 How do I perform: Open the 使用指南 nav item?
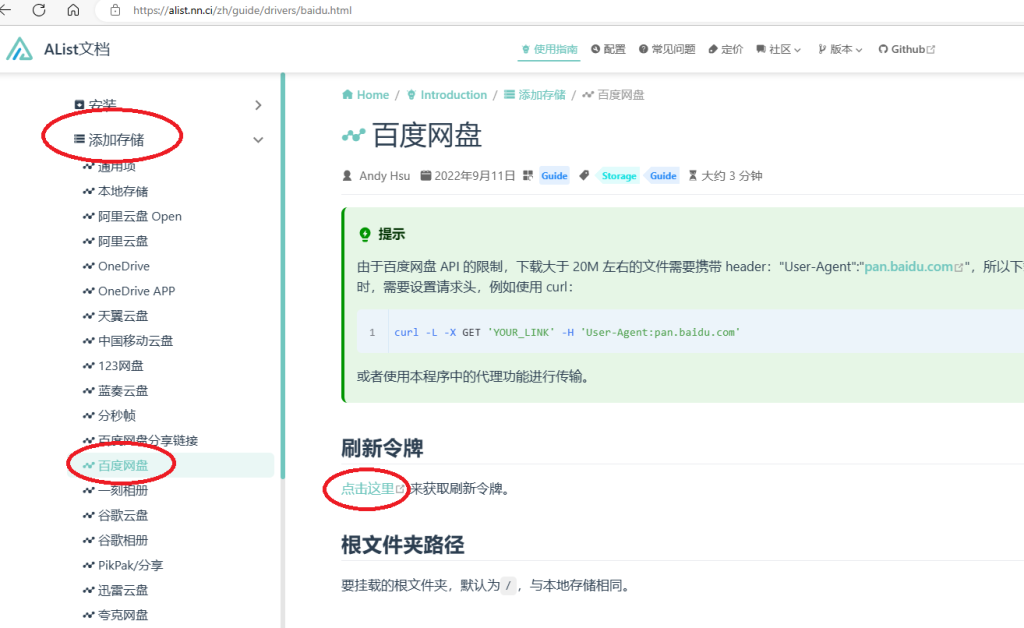[548, 49]
